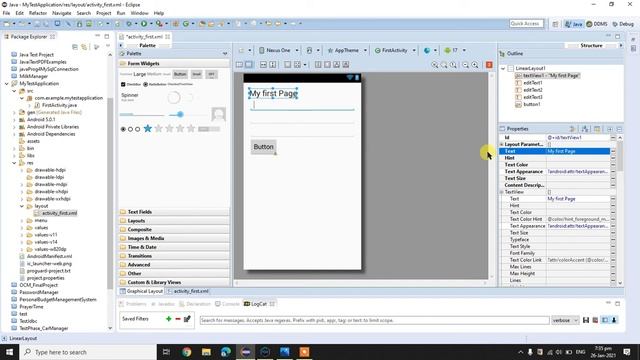The width and height of the screenshot is (640, 360).
Task: Open the AppTheme theme dropdown
Action: (347, 50)
